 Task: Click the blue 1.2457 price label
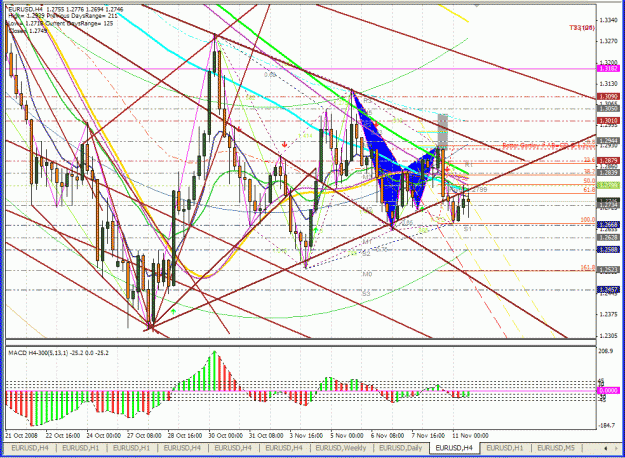tap(608, 290)
